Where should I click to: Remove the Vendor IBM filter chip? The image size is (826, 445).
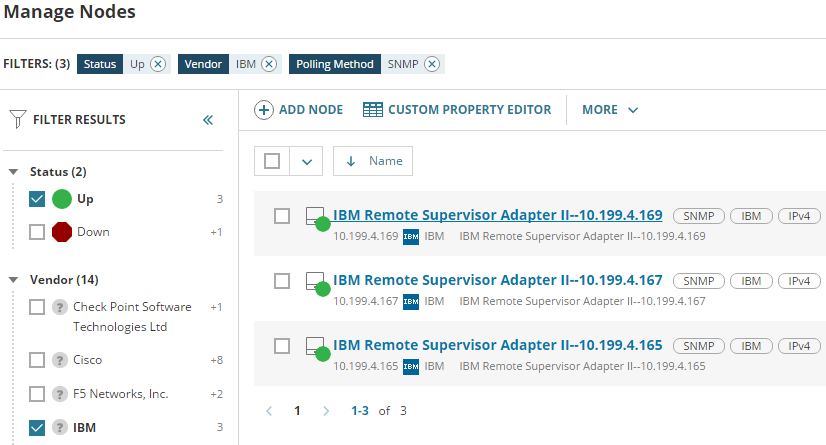point(268,64)
